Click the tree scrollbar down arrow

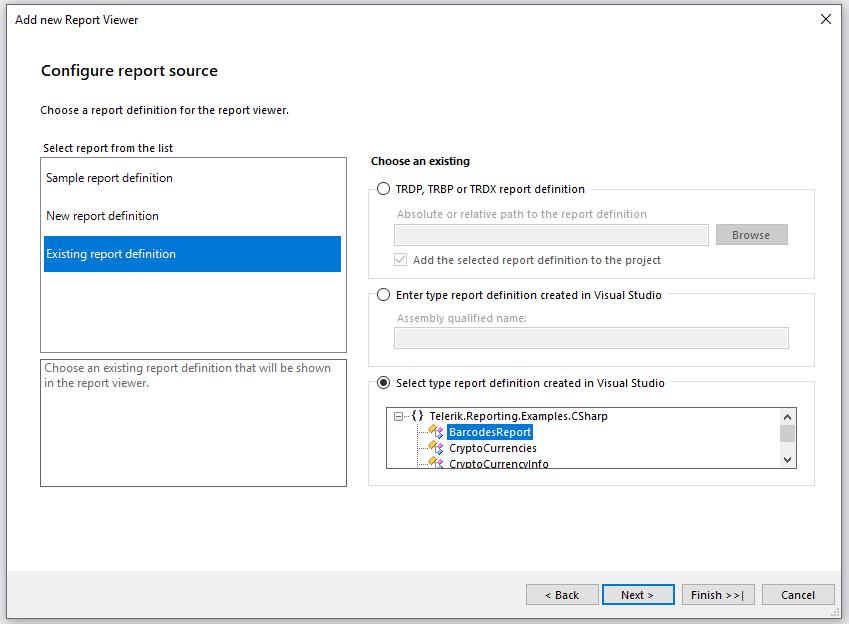(x=785, y=460)
